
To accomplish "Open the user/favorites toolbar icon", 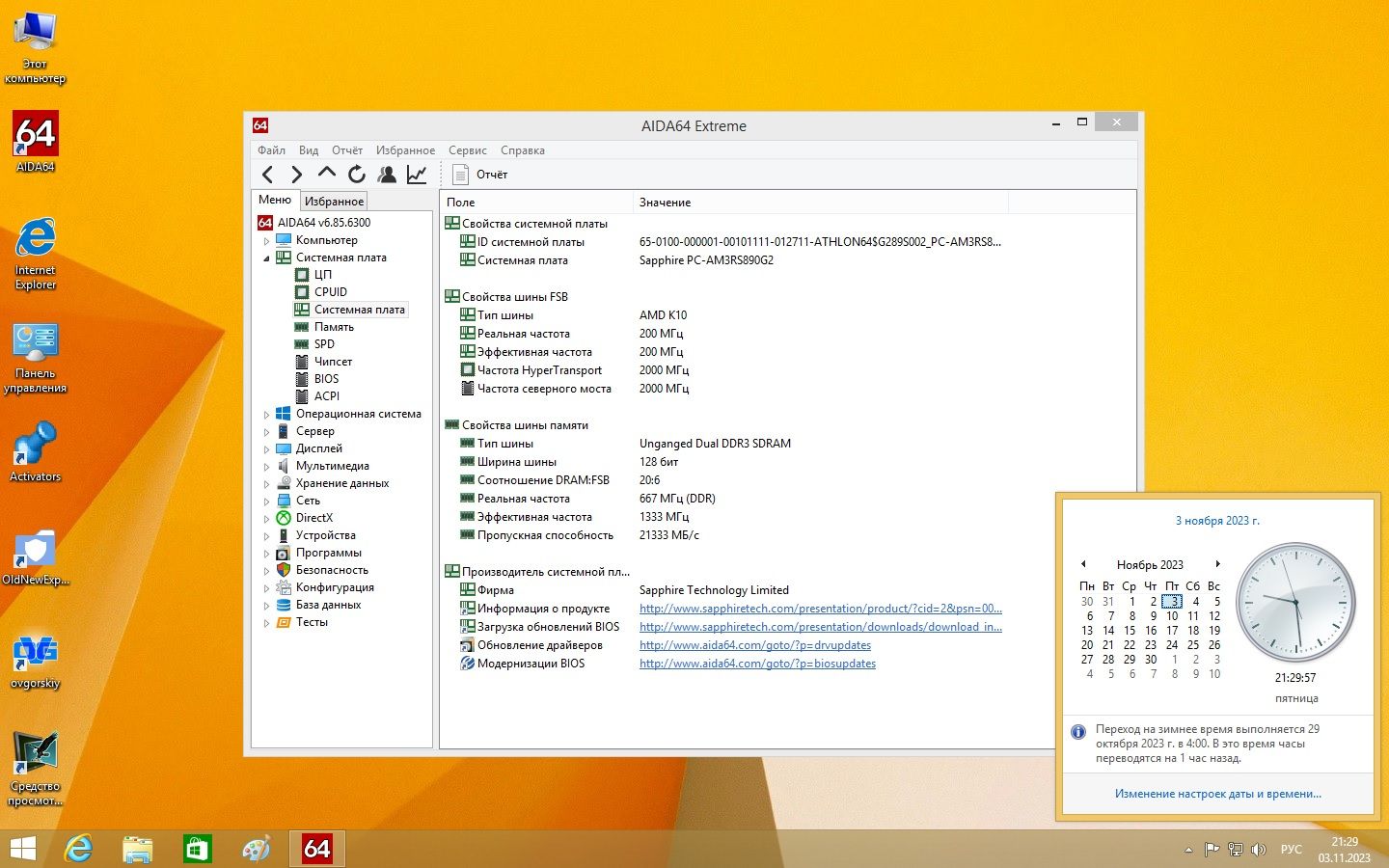I will point(387,175).
